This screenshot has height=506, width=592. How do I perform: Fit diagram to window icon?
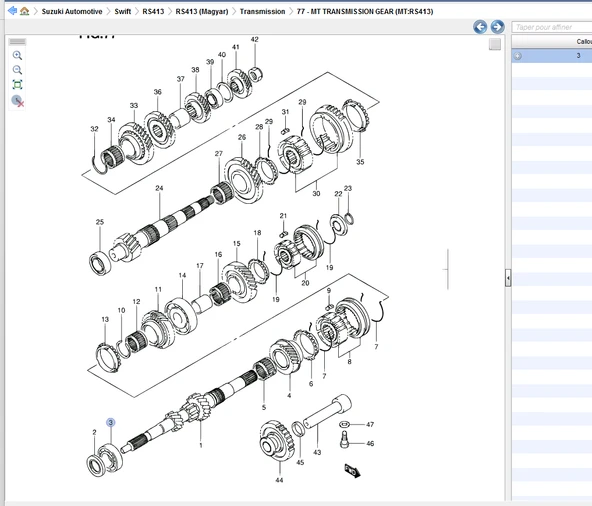pyautogui.click(x=17, y=85)
